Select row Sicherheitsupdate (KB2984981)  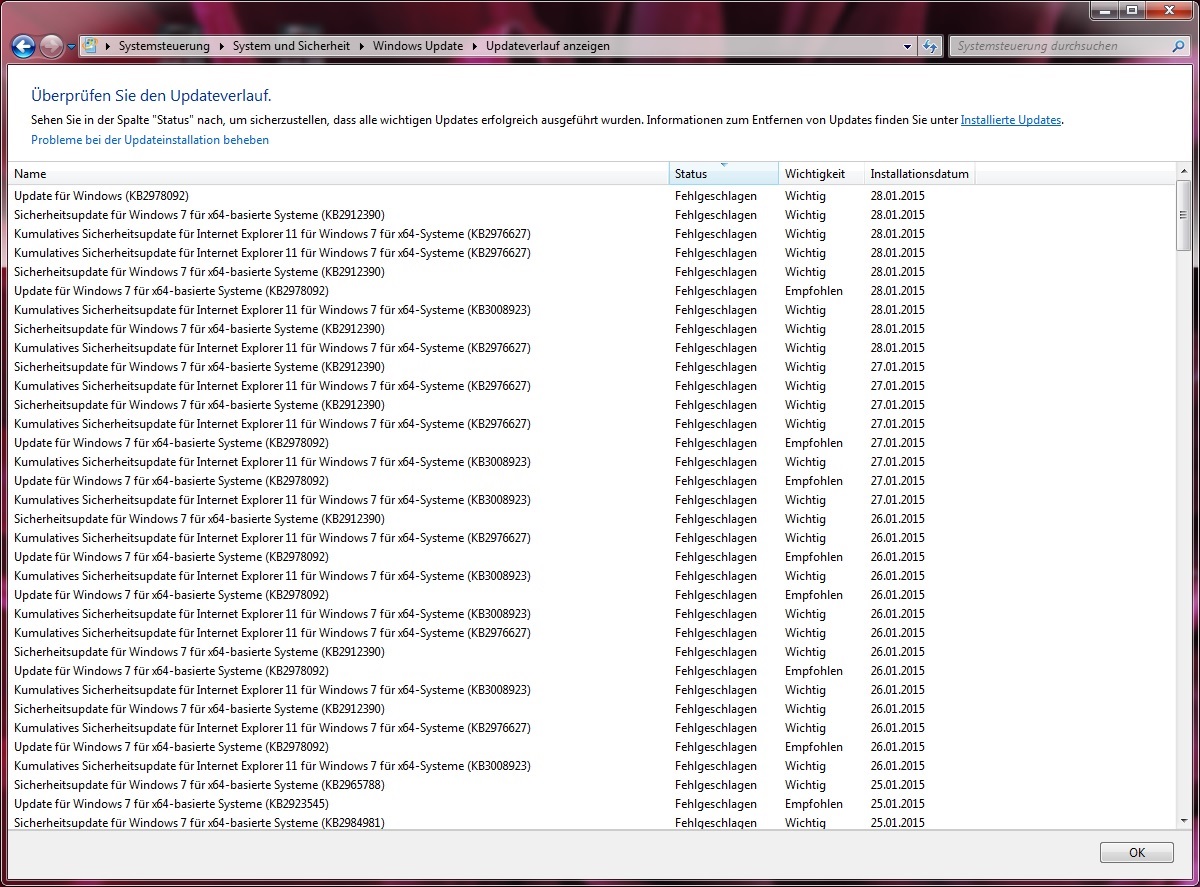[591, 822]
